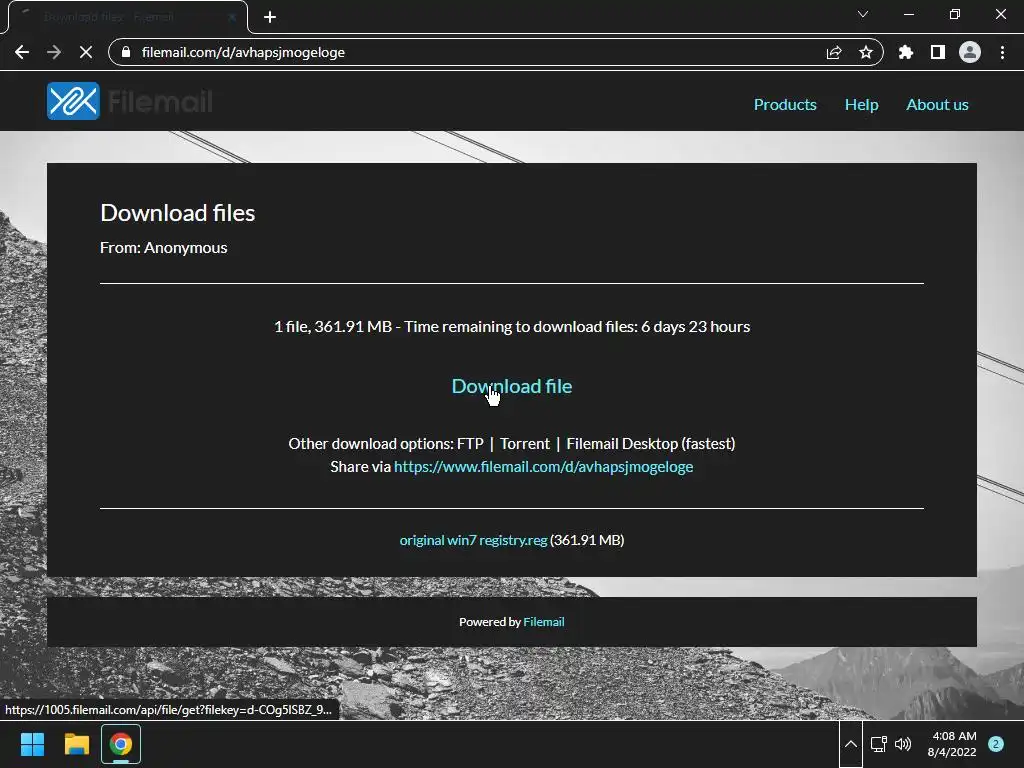1024x768 pixels.
Task: Select Filemail Desktop (fastest) option
Action: pyautogui.click(x=650, y=443)
